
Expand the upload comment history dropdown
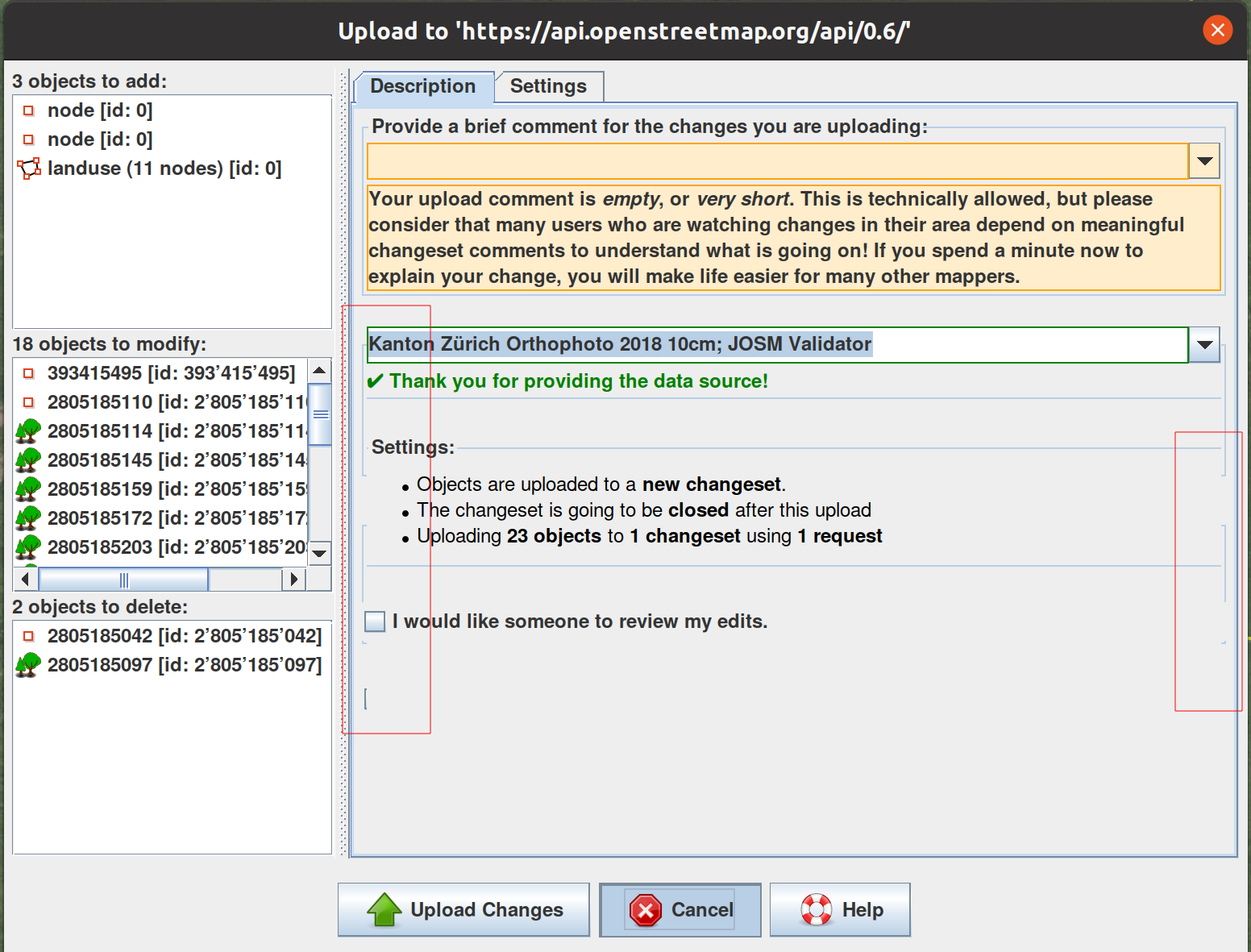(1204, 161)
